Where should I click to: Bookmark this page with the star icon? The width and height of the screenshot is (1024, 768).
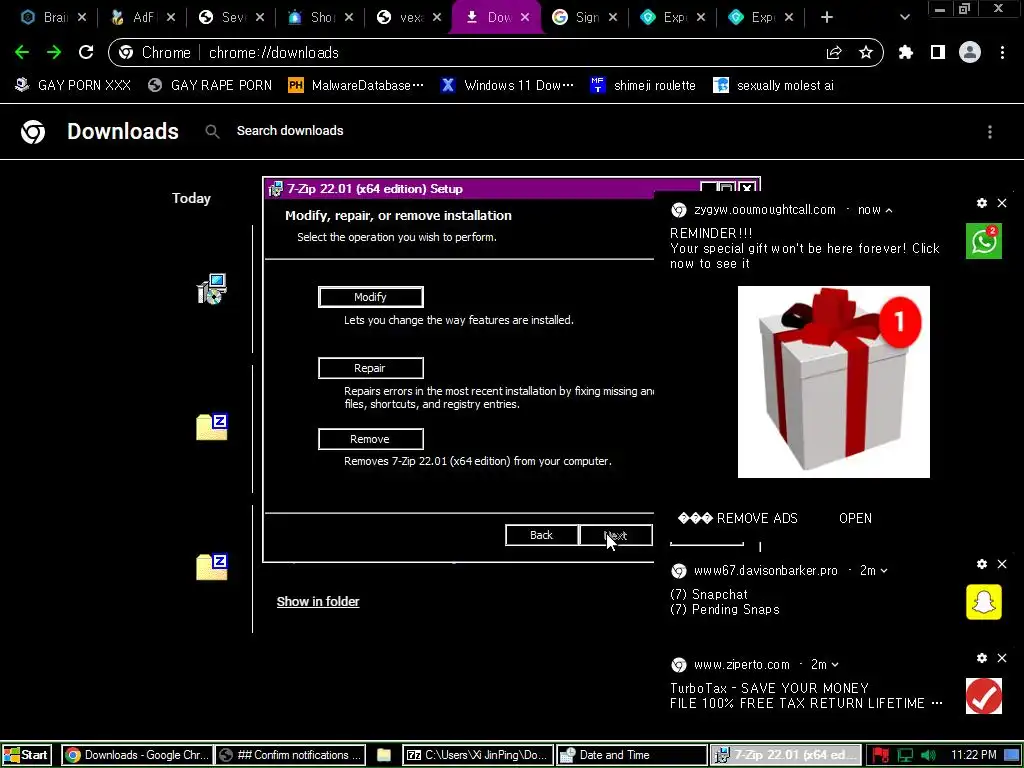866,52
